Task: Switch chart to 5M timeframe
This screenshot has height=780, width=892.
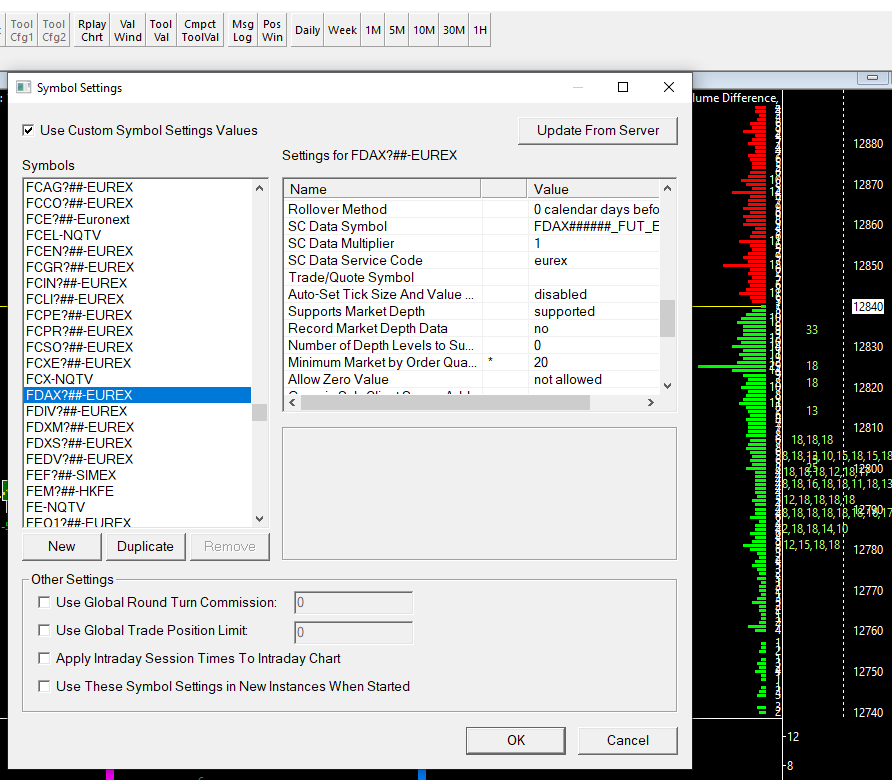Action: pos(397,30)
